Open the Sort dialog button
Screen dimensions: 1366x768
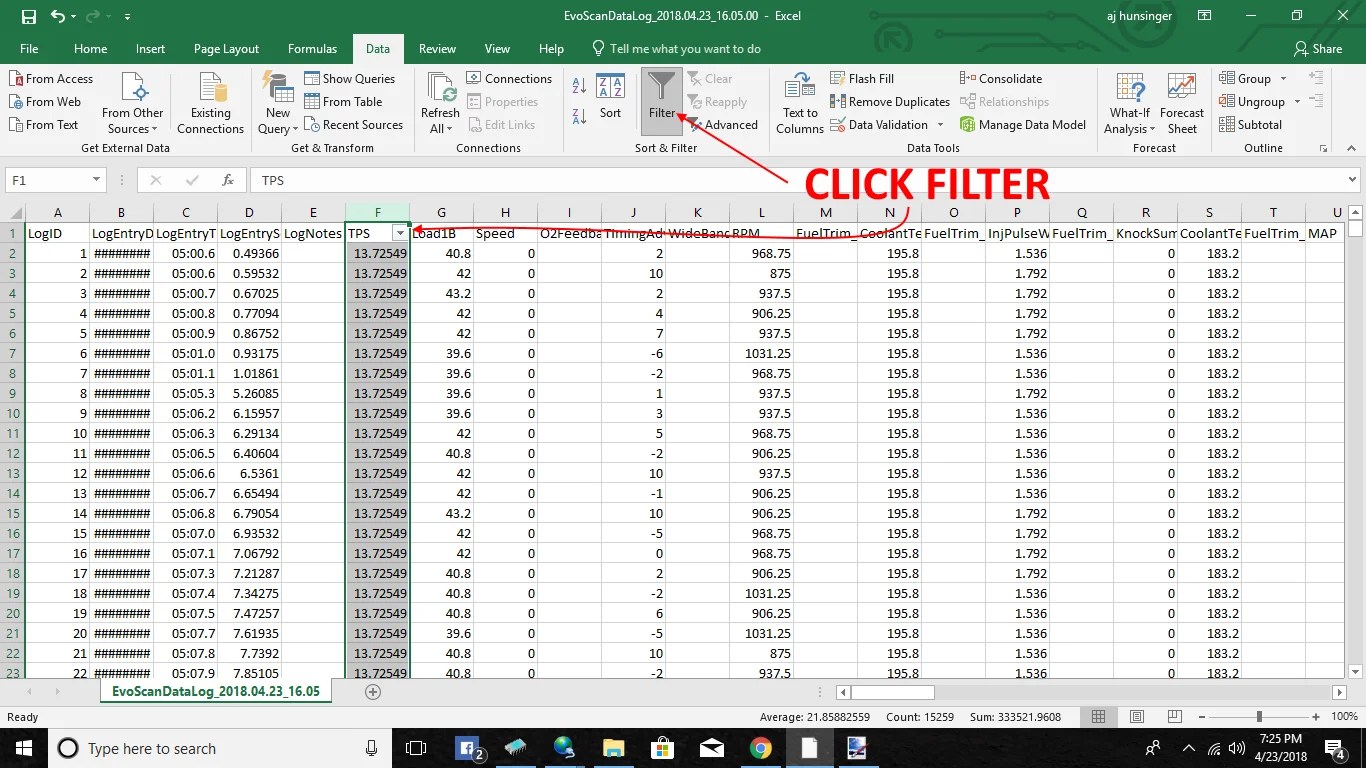[x=611, y=98]
